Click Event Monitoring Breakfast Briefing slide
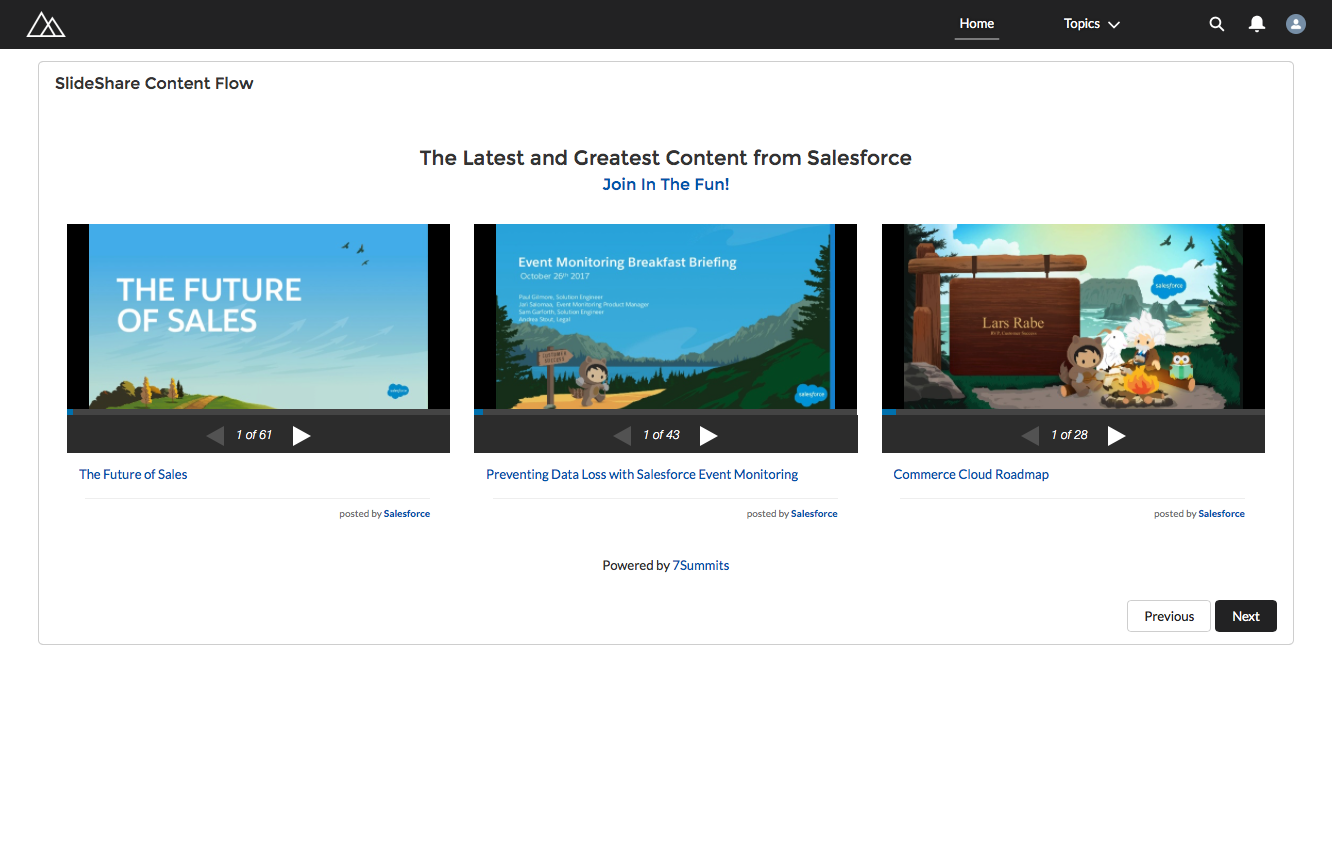 coord(665,316)
